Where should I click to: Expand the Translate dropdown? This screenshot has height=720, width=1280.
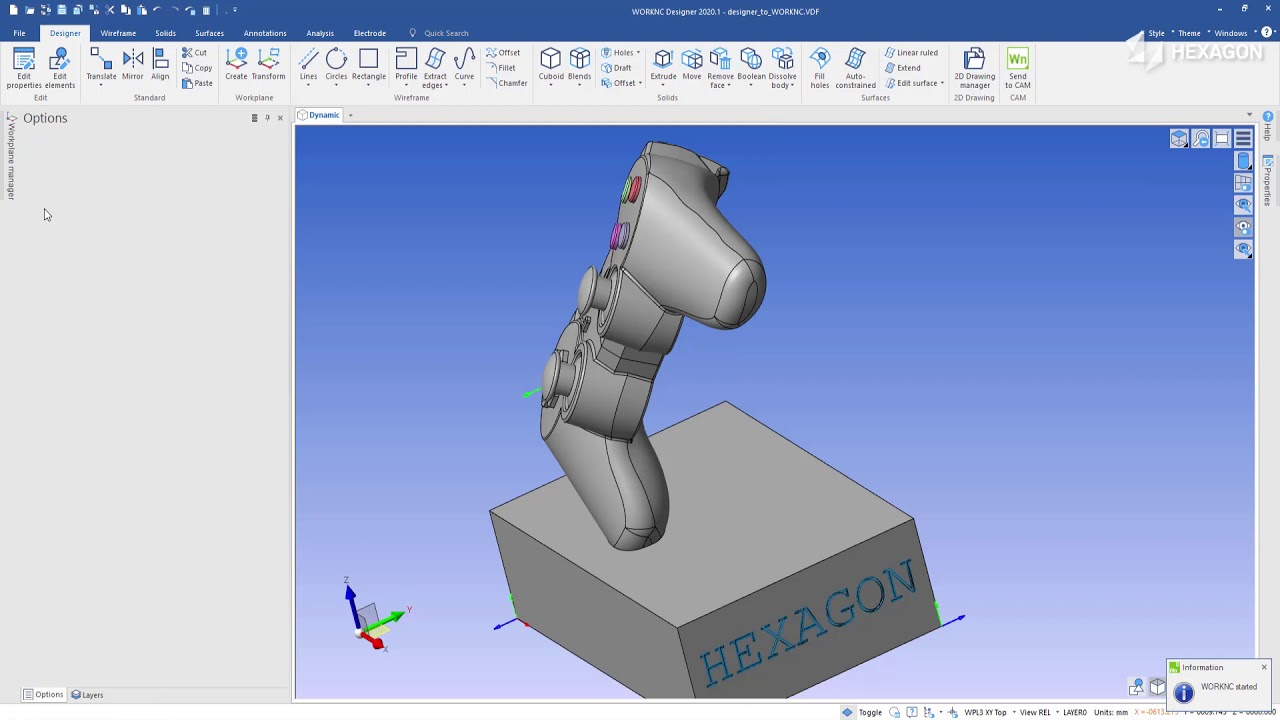[101, 84]
